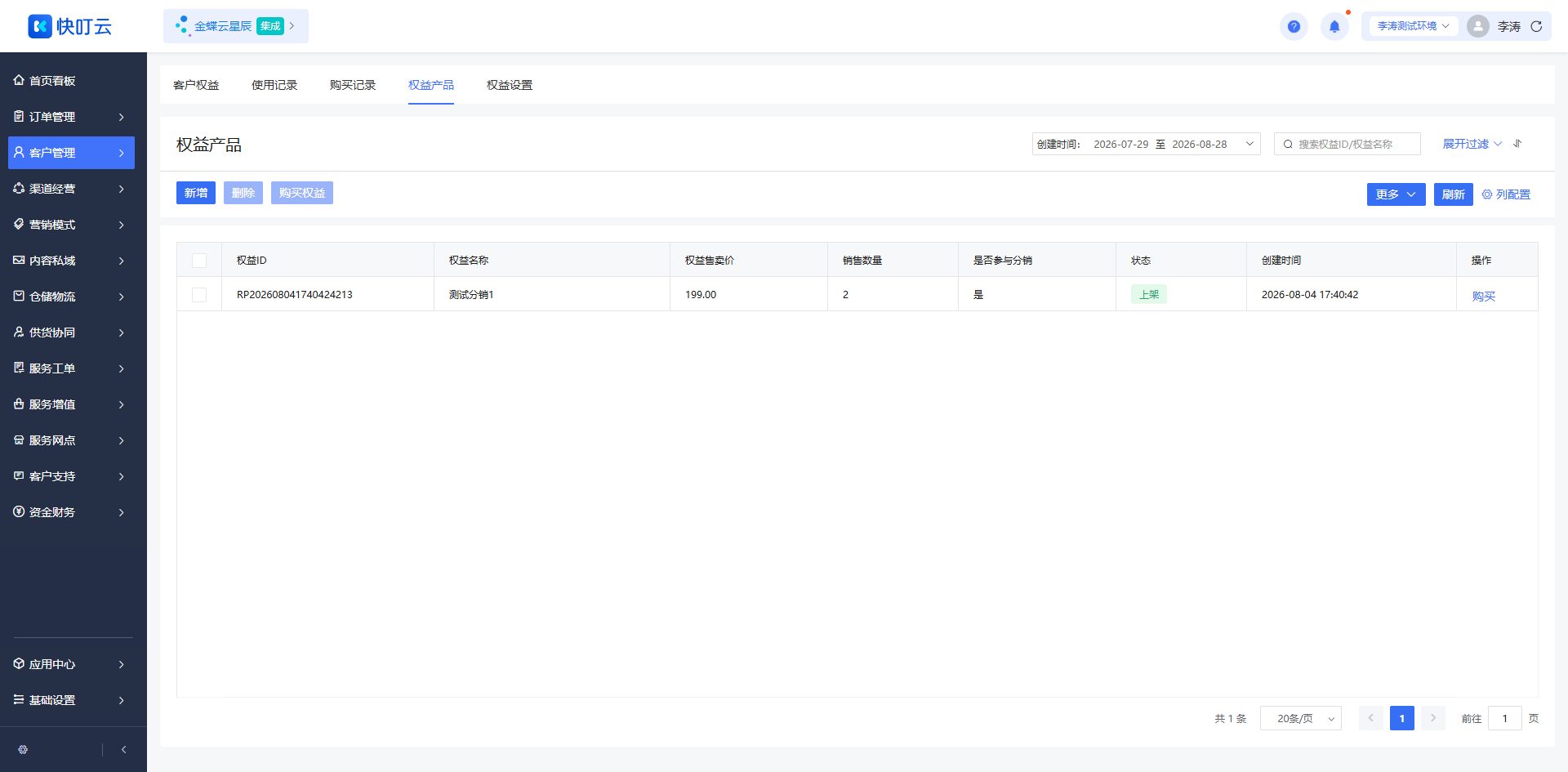Click page 1 pagination button
Screen dimensions: 1568x772
tap(1402, 719)
